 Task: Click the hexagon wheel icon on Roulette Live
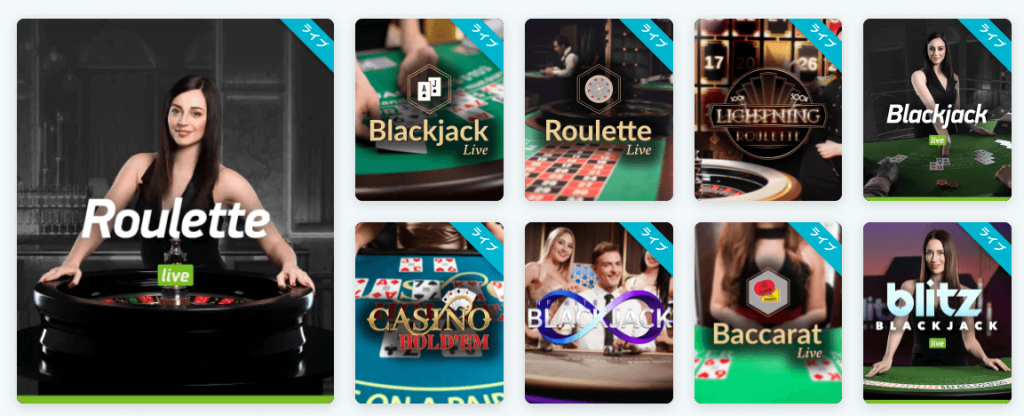pyautogui.click(x=598, y=90)
